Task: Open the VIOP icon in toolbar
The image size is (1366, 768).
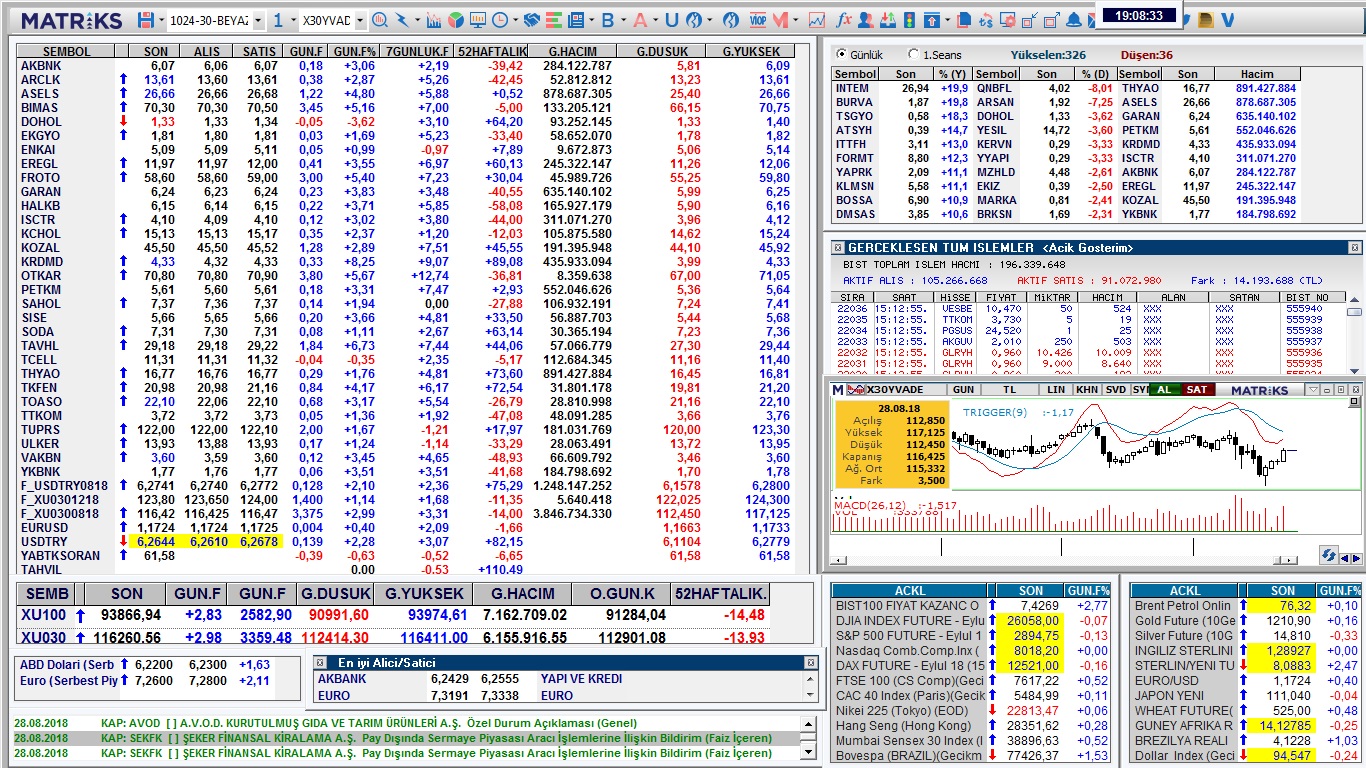Action: [757, 20]
